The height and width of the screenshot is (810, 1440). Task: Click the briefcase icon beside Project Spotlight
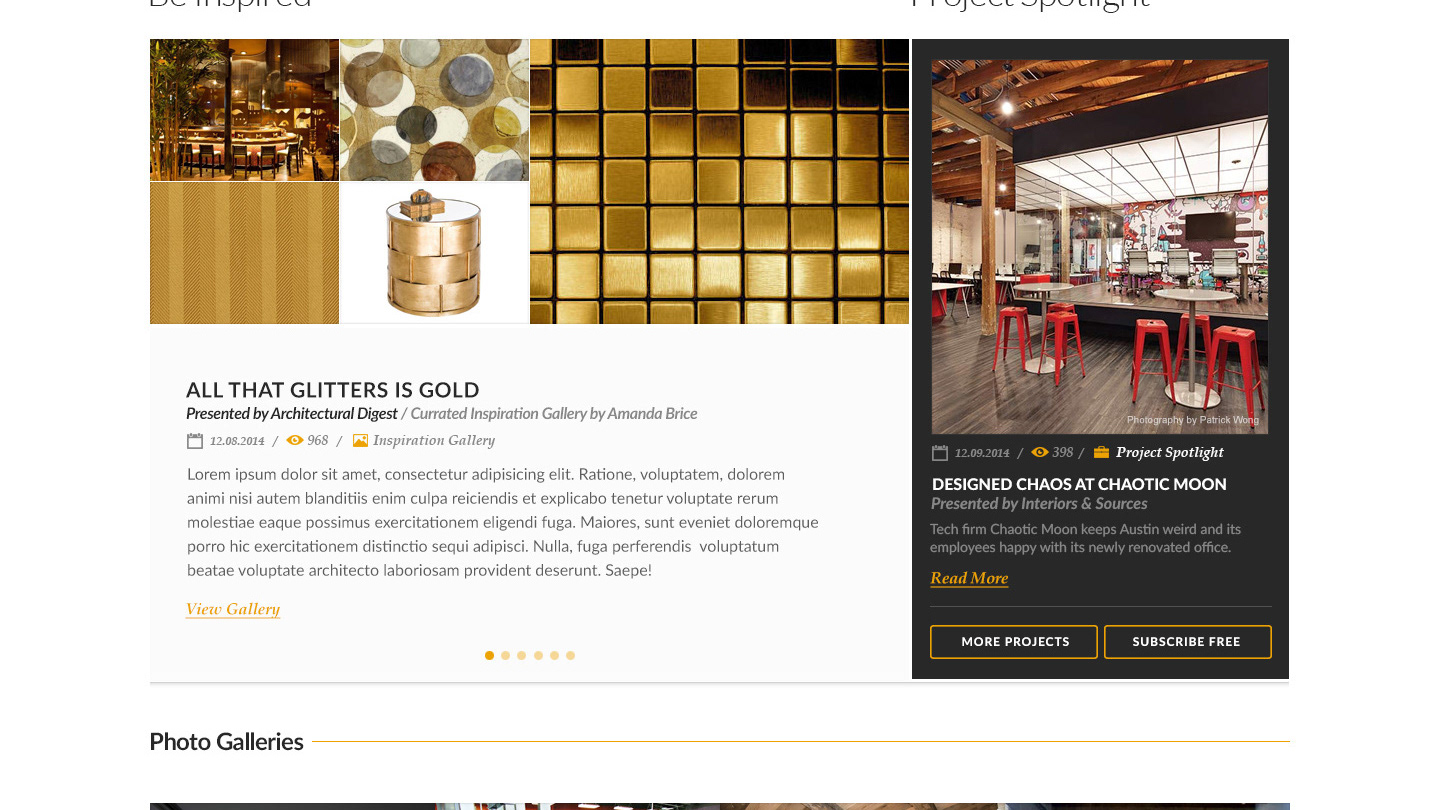coord(1101,452)
